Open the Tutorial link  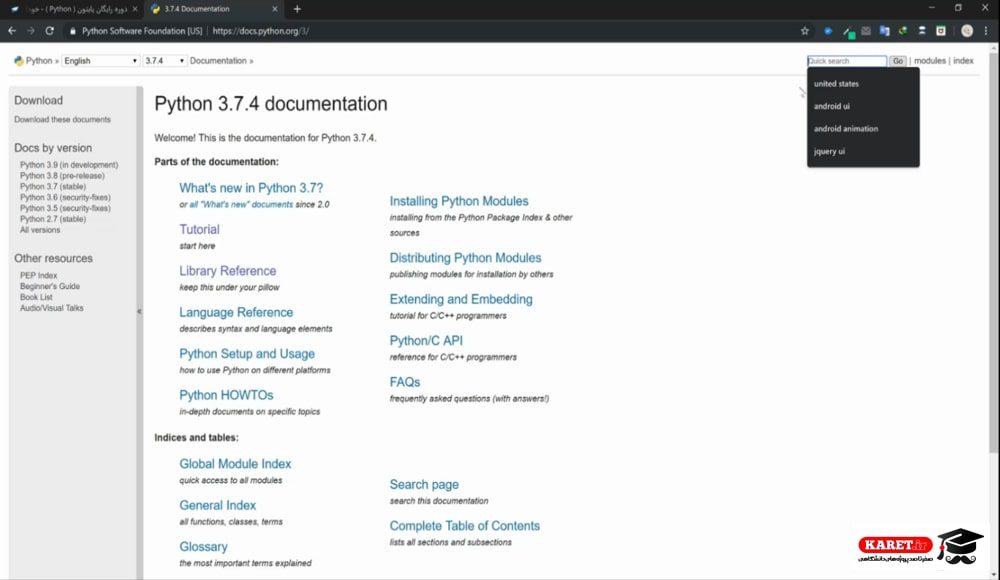[199, 229]
